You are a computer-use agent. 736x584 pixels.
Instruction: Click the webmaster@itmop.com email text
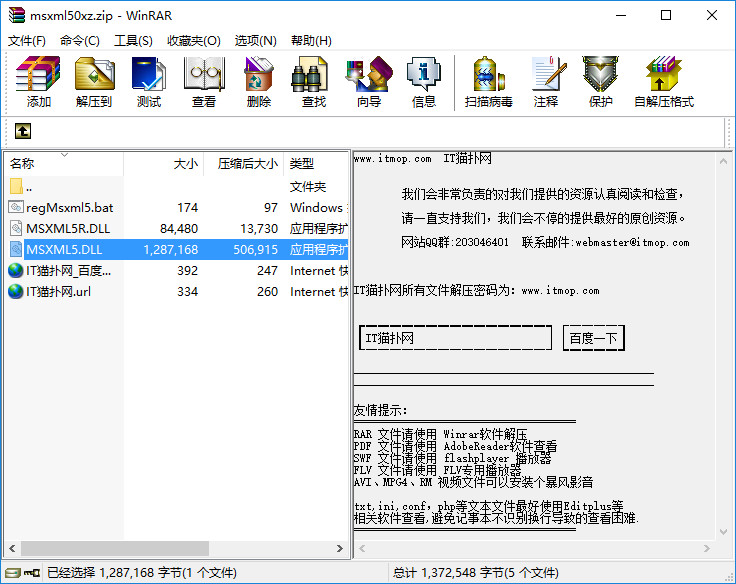(632, 242)
